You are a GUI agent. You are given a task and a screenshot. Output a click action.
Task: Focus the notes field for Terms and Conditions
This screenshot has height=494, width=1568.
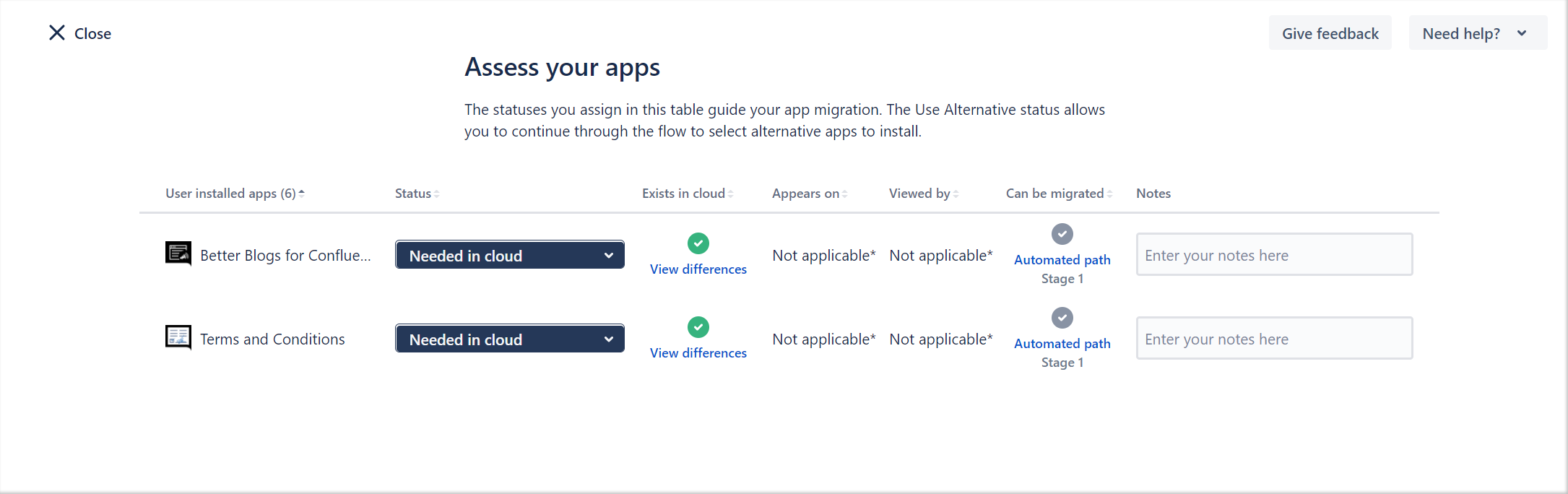(1274, 339)
